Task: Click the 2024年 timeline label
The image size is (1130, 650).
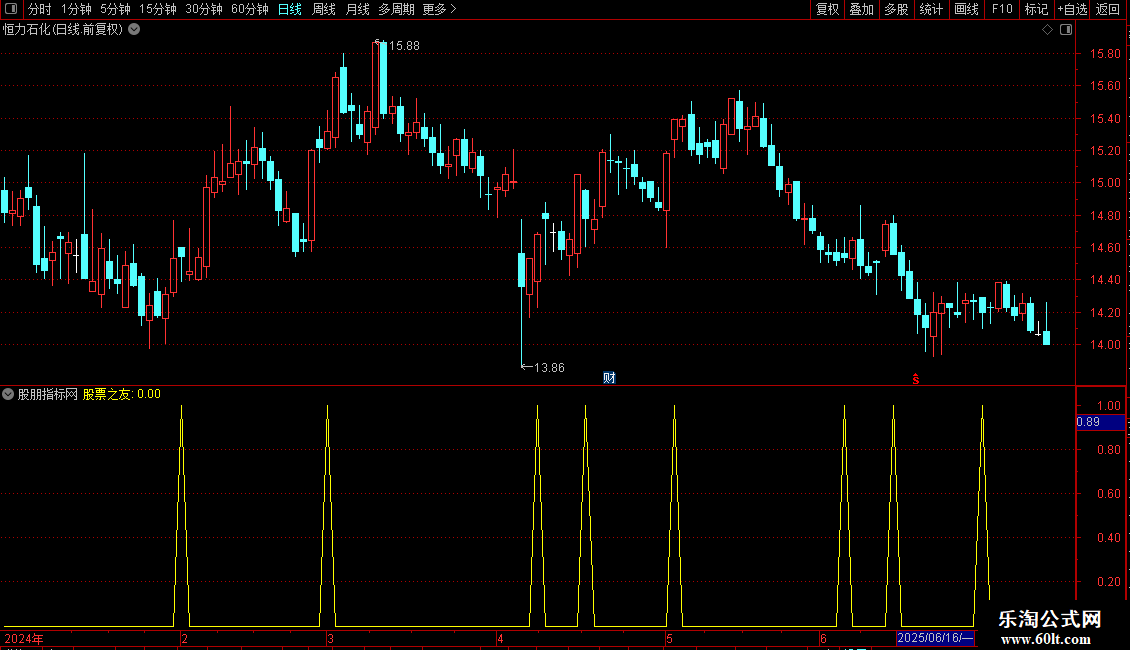Action: pyautogui.click(x=24, y=638)
